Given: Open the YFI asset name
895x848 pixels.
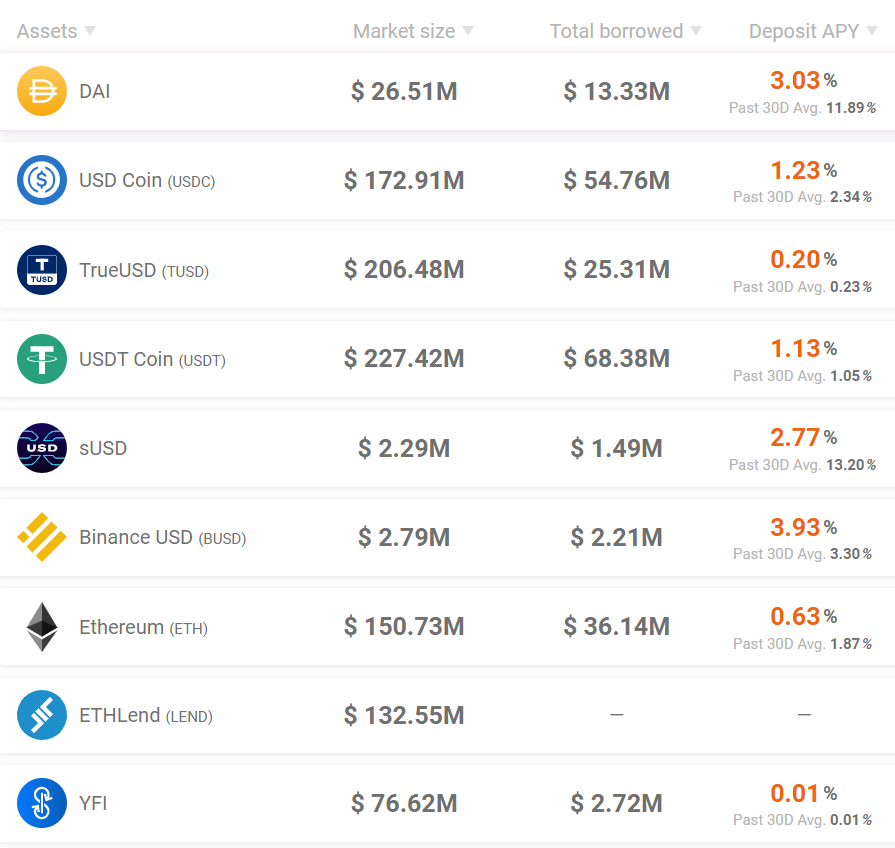Looking at the screenshot, I should 93,803.
